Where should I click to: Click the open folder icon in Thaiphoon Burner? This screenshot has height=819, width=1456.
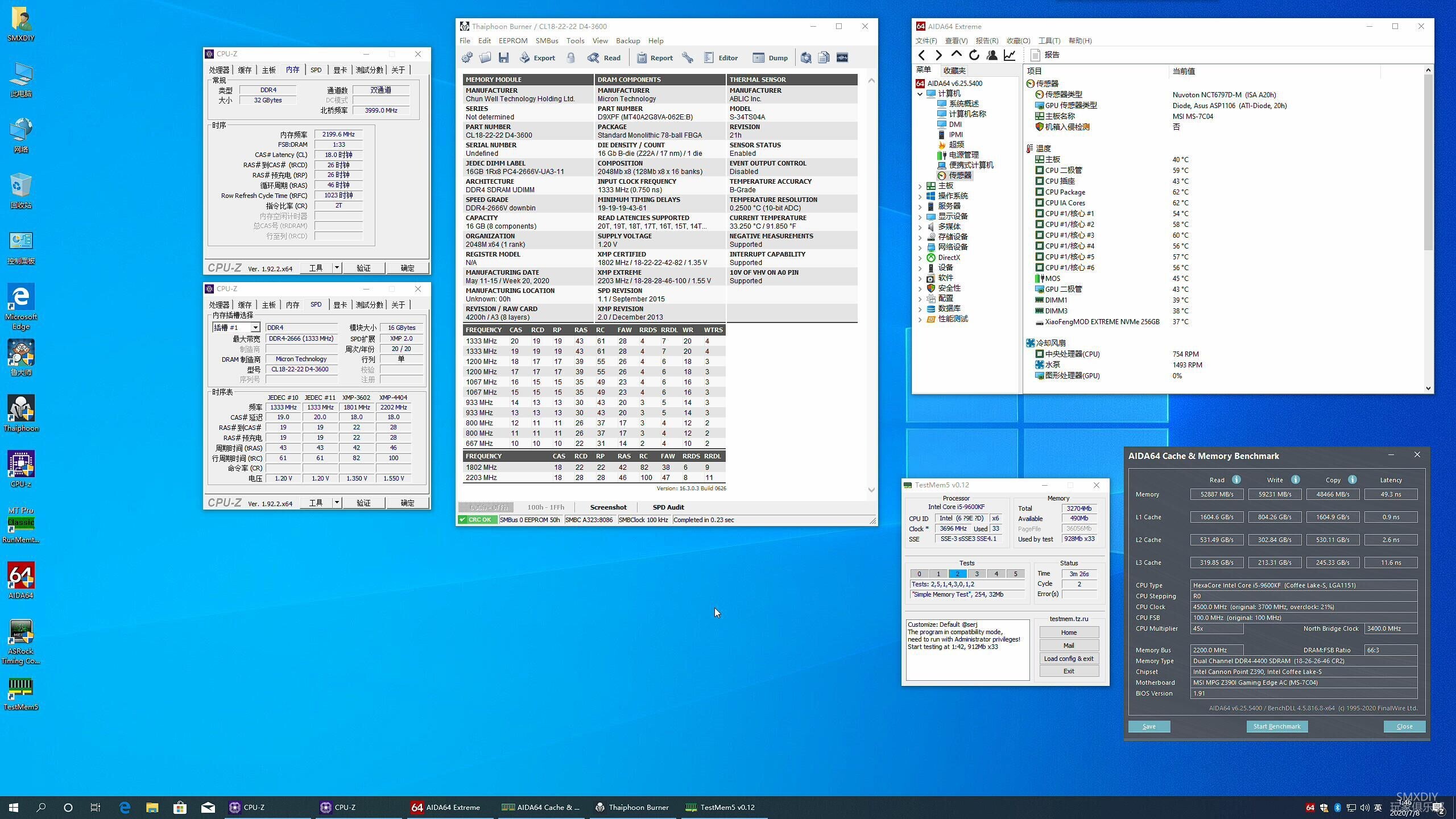click(x=485, y=57)
